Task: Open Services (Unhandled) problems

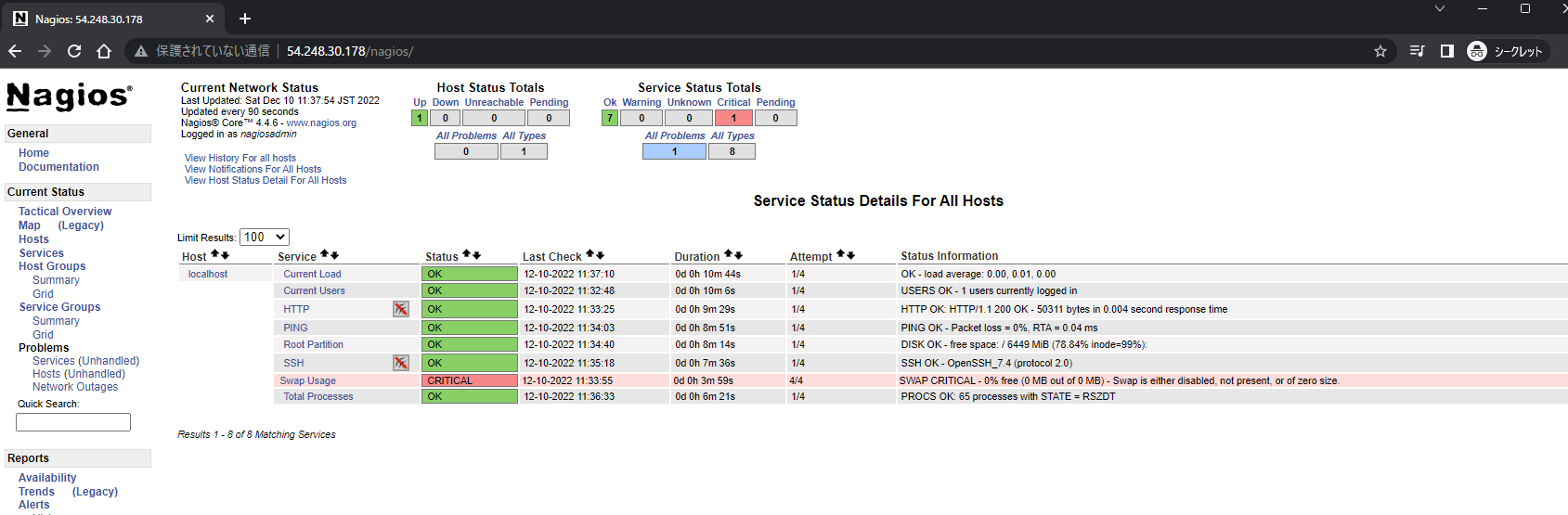Action: click(x=85, y=361)
